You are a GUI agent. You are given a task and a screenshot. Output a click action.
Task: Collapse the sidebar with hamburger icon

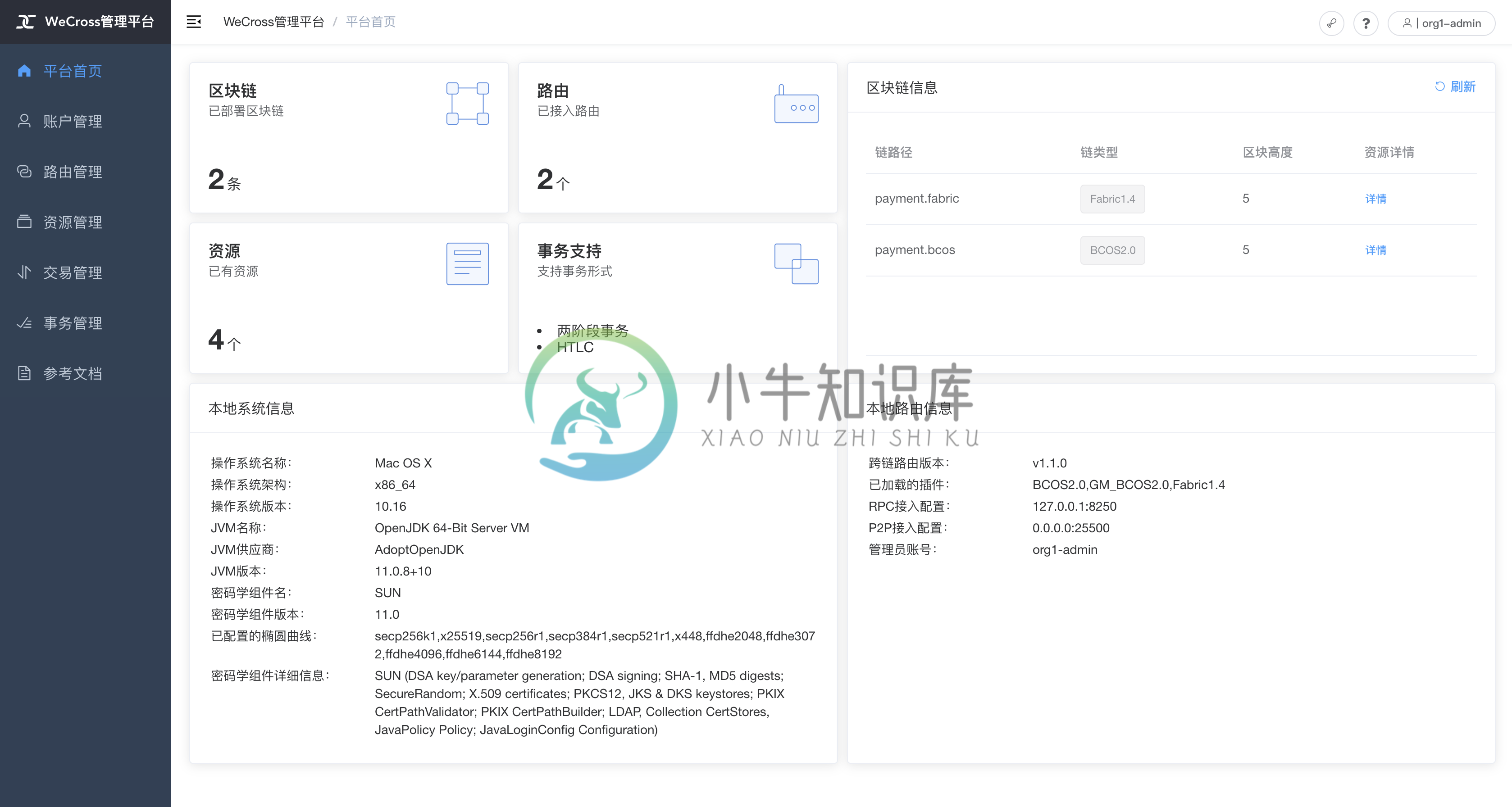[x=194, y=22]
